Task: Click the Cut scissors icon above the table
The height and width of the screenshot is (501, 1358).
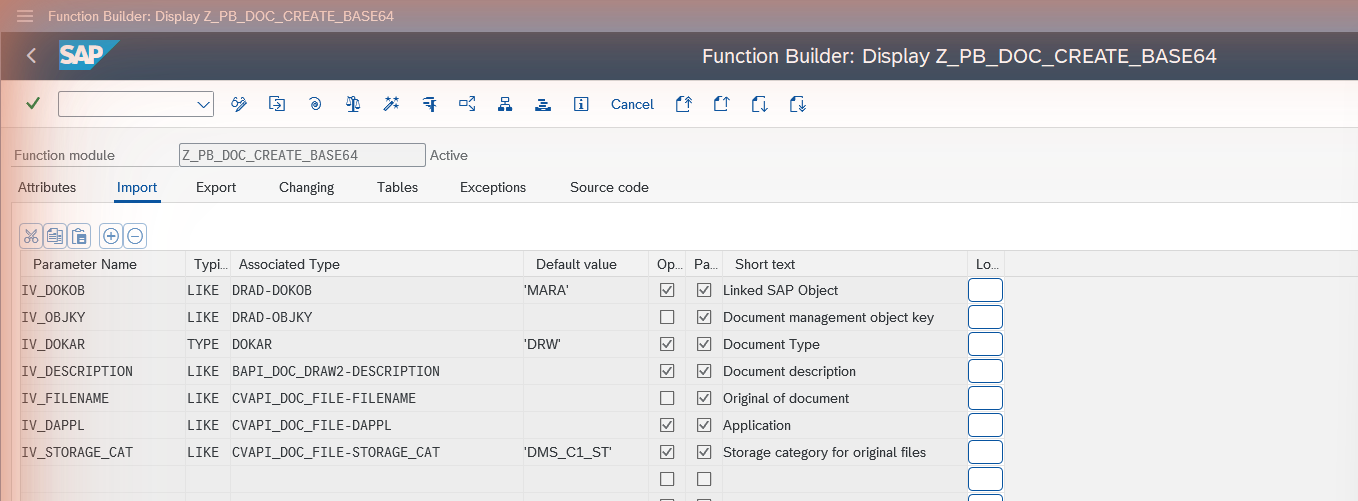Action: (x=31, y=237)
